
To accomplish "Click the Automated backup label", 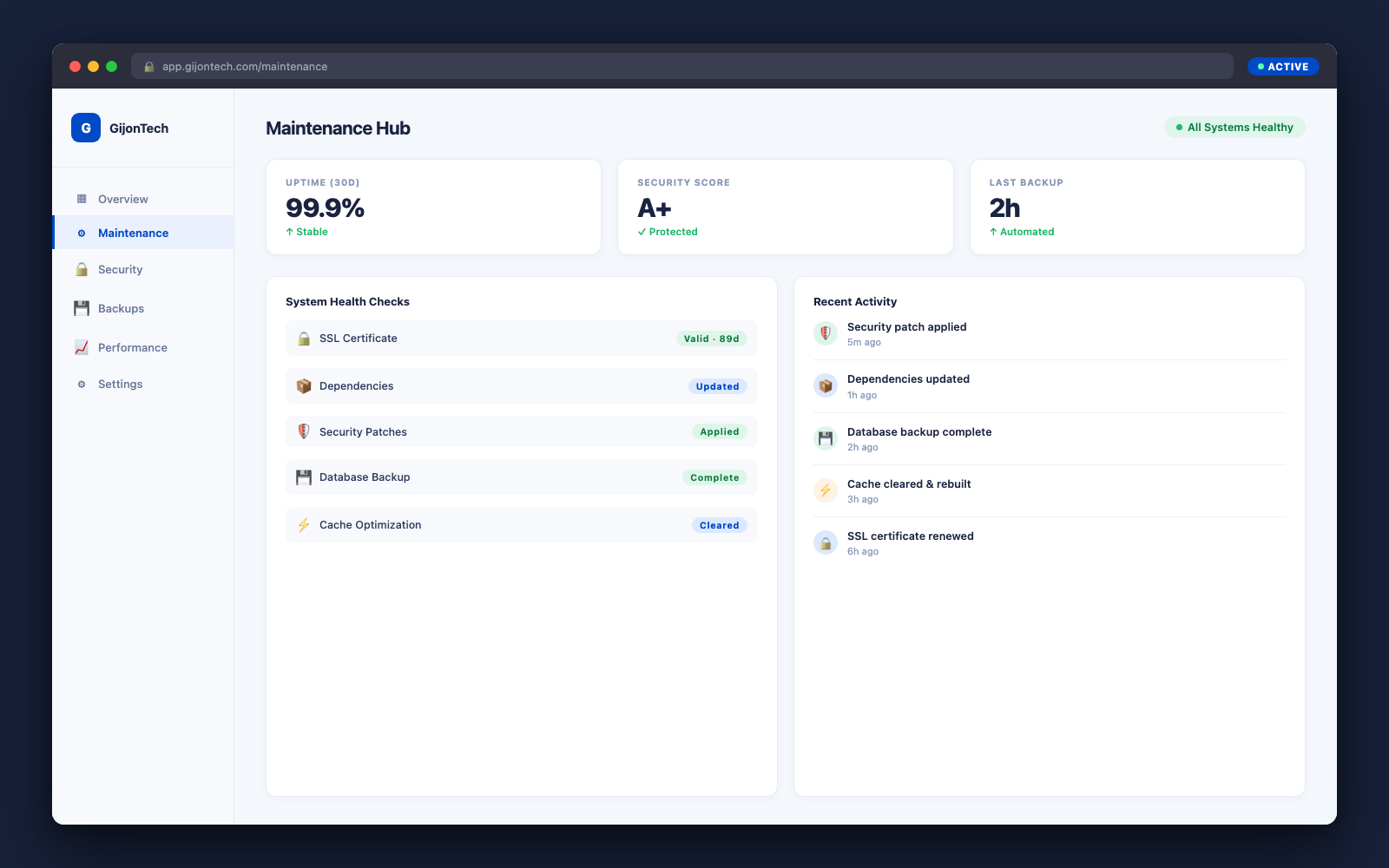I will [1022, 232].
